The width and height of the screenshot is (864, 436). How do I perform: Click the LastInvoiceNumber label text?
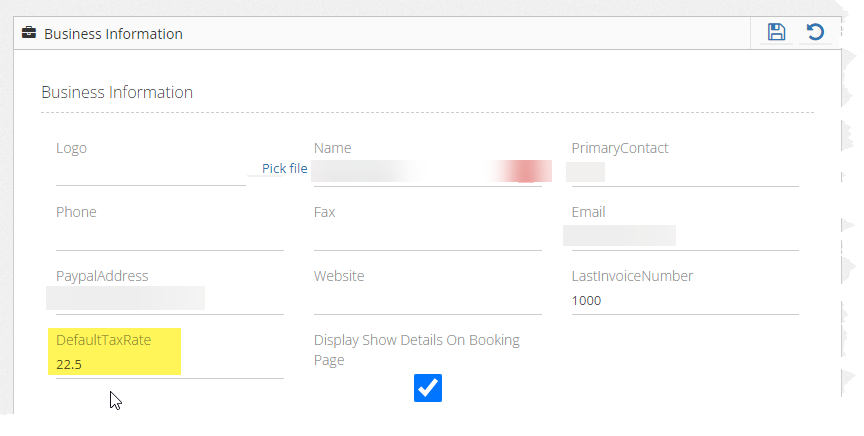pos(632,276)
